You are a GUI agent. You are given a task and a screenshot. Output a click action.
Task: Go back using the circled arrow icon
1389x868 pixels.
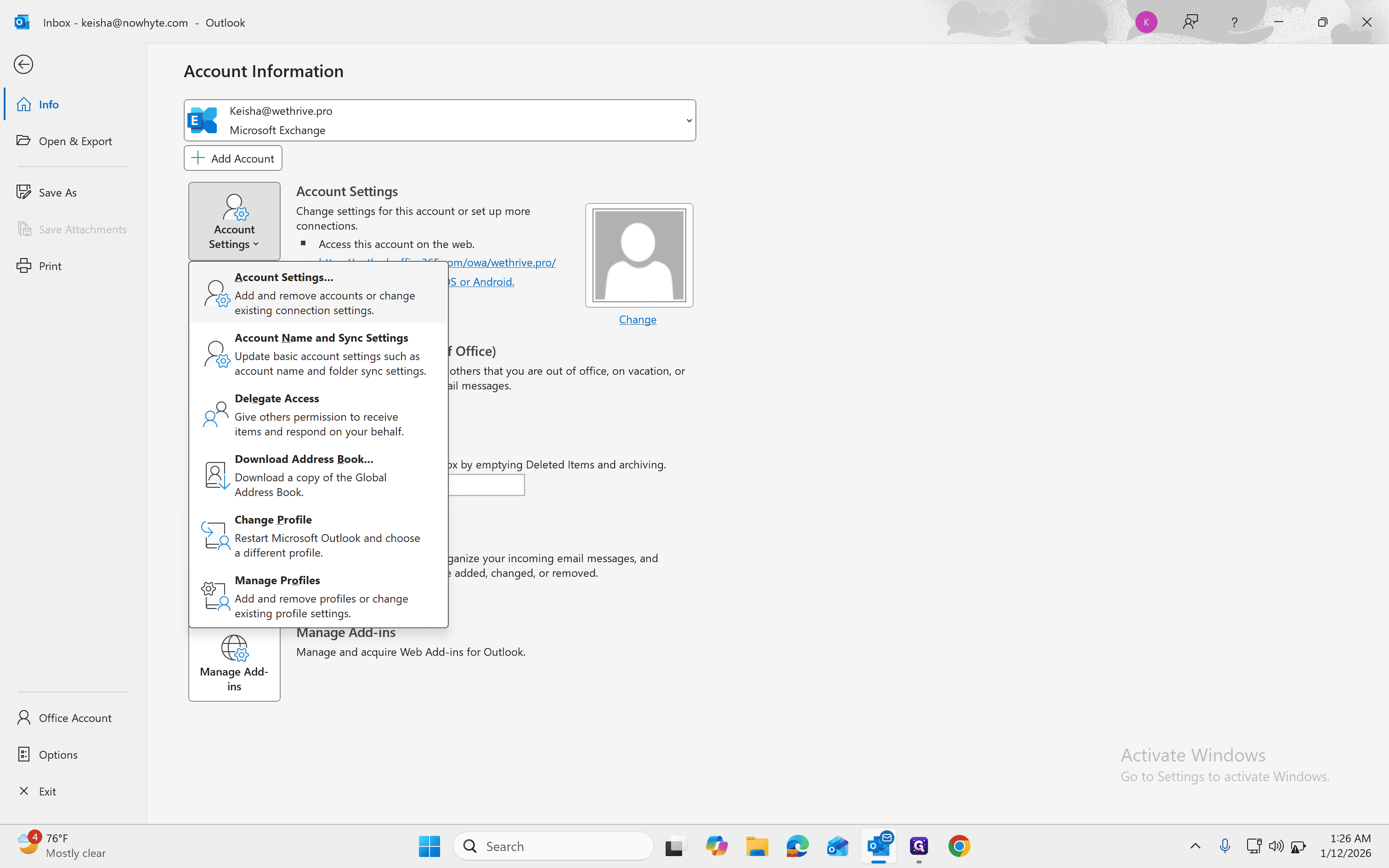point(23,64)
